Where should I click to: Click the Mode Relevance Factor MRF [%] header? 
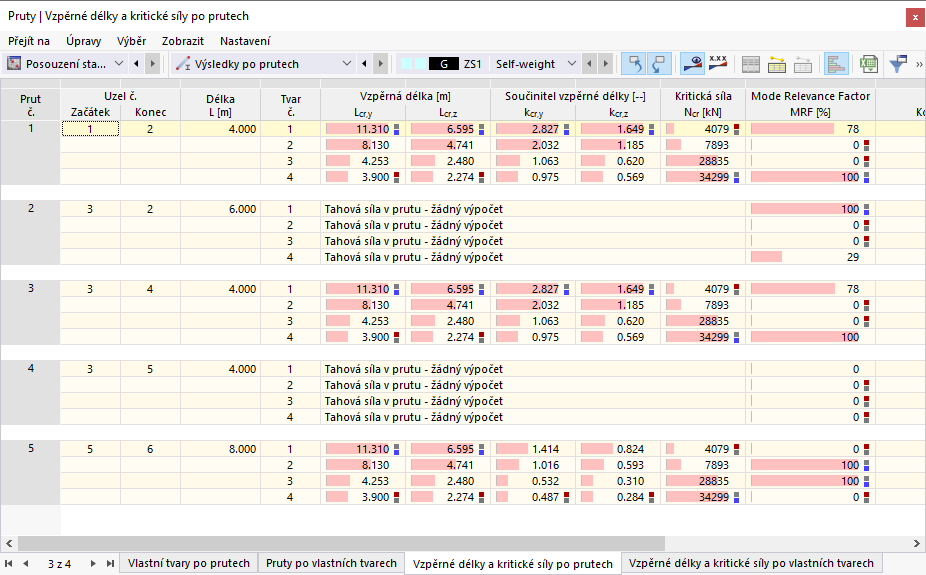pyautogui.click(x=810, y=104)
